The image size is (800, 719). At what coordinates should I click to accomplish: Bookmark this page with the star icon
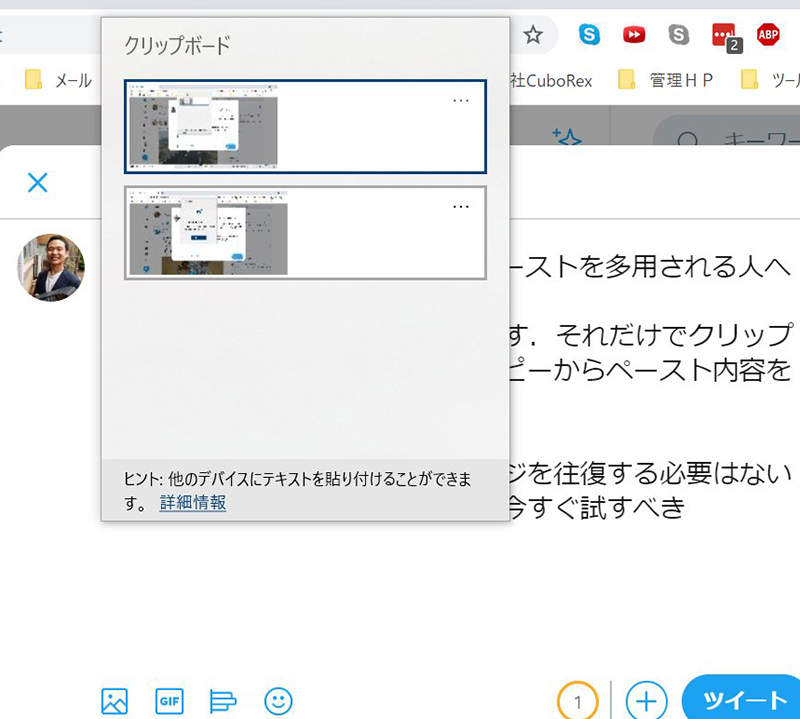pos(533,36)
